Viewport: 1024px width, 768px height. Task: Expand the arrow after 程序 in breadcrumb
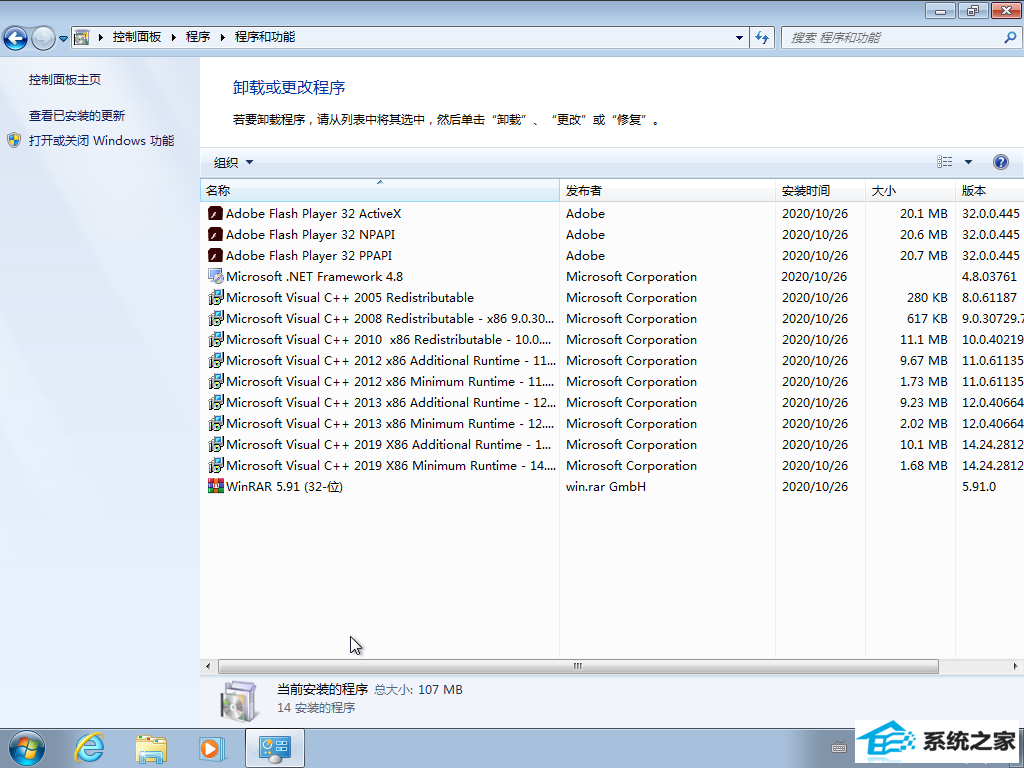(x=223, y=37)
